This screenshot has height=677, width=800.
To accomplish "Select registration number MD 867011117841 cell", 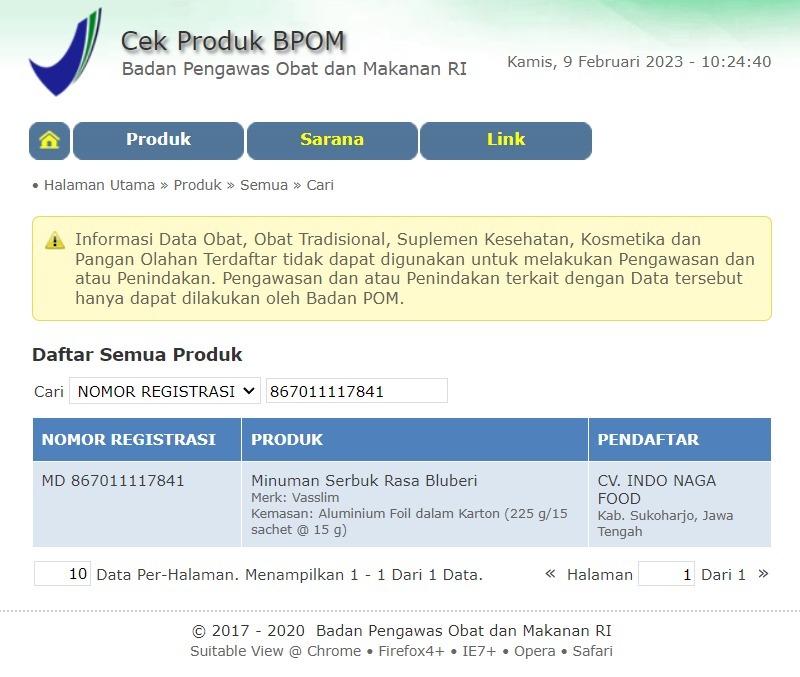I will [x=113, y=481].
